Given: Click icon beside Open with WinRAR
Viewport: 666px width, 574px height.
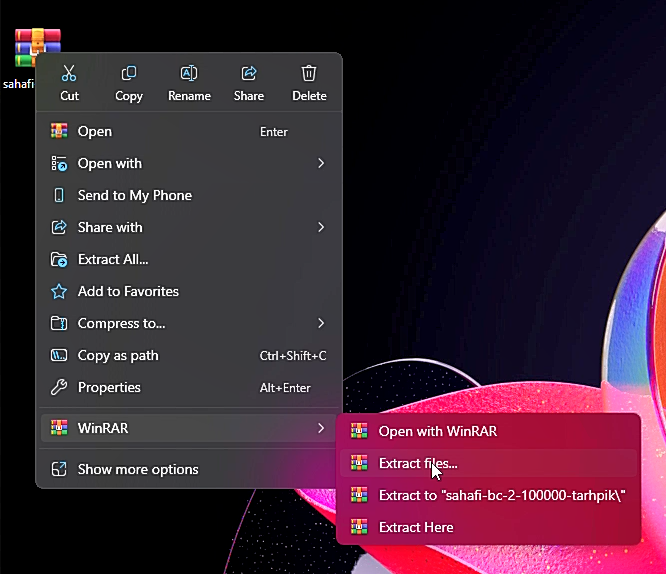Looking at the screenshot, I should tap(359, 431).
